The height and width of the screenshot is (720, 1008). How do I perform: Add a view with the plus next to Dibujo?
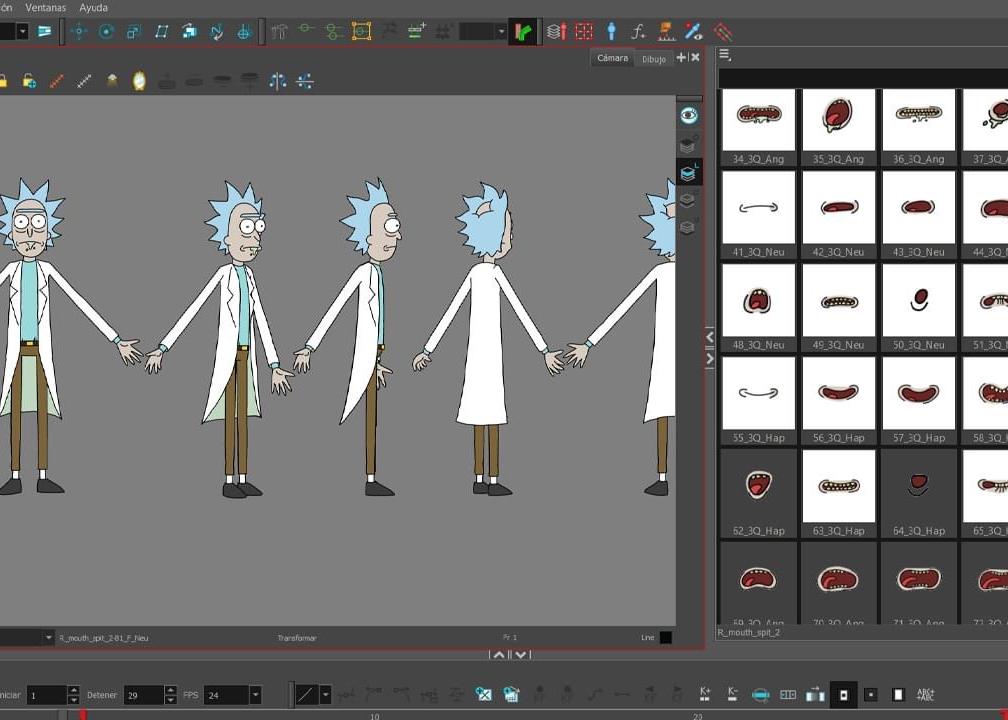[681, 57]
